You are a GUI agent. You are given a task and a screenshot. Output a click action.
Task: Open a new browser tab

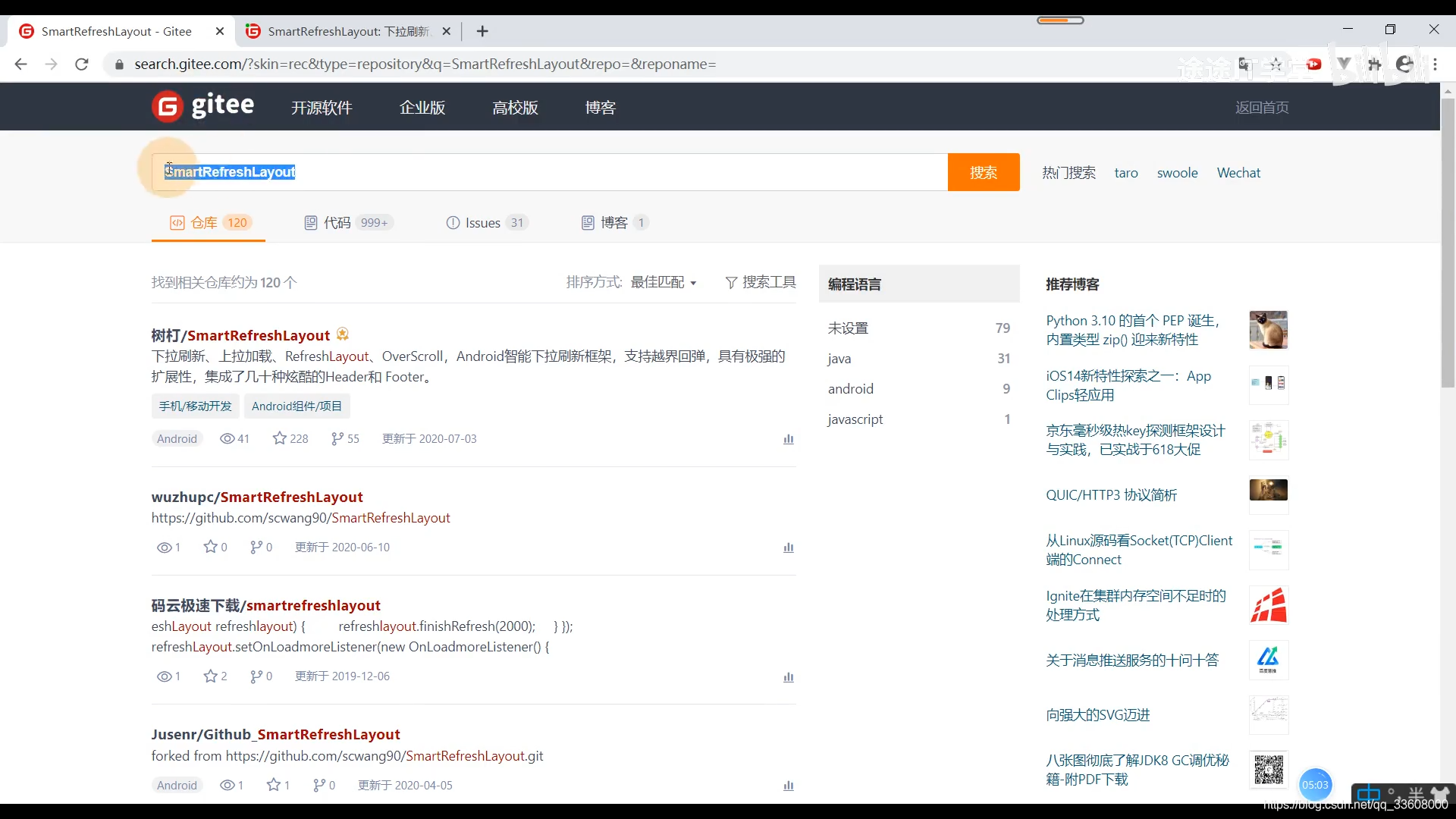[x=482, y=31]
